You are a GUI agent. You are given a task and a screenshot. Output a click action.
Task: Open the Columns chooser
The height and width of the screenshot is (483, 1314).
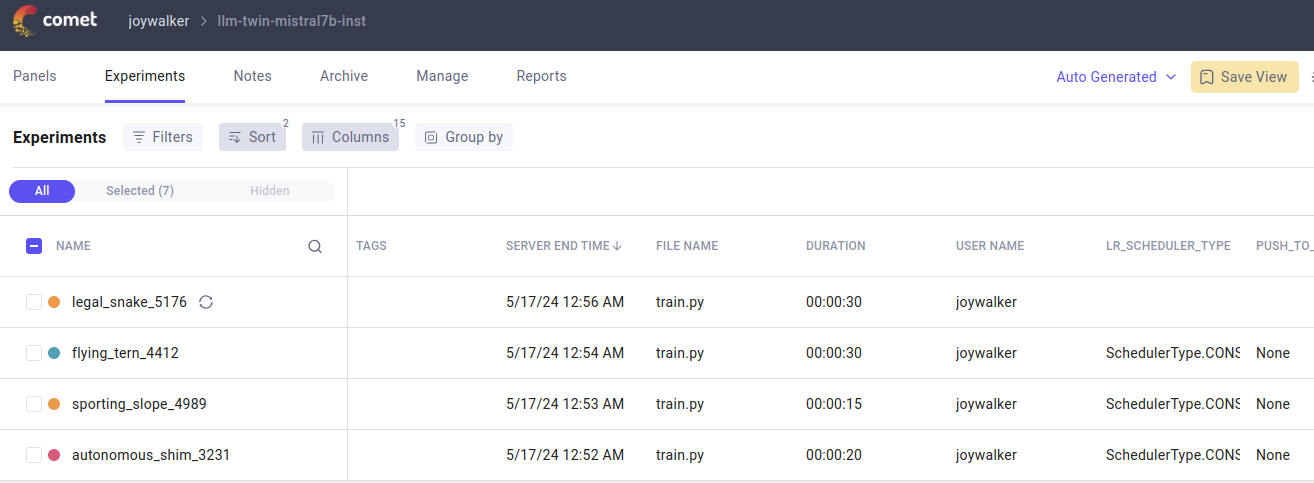(x=350, y=137)
